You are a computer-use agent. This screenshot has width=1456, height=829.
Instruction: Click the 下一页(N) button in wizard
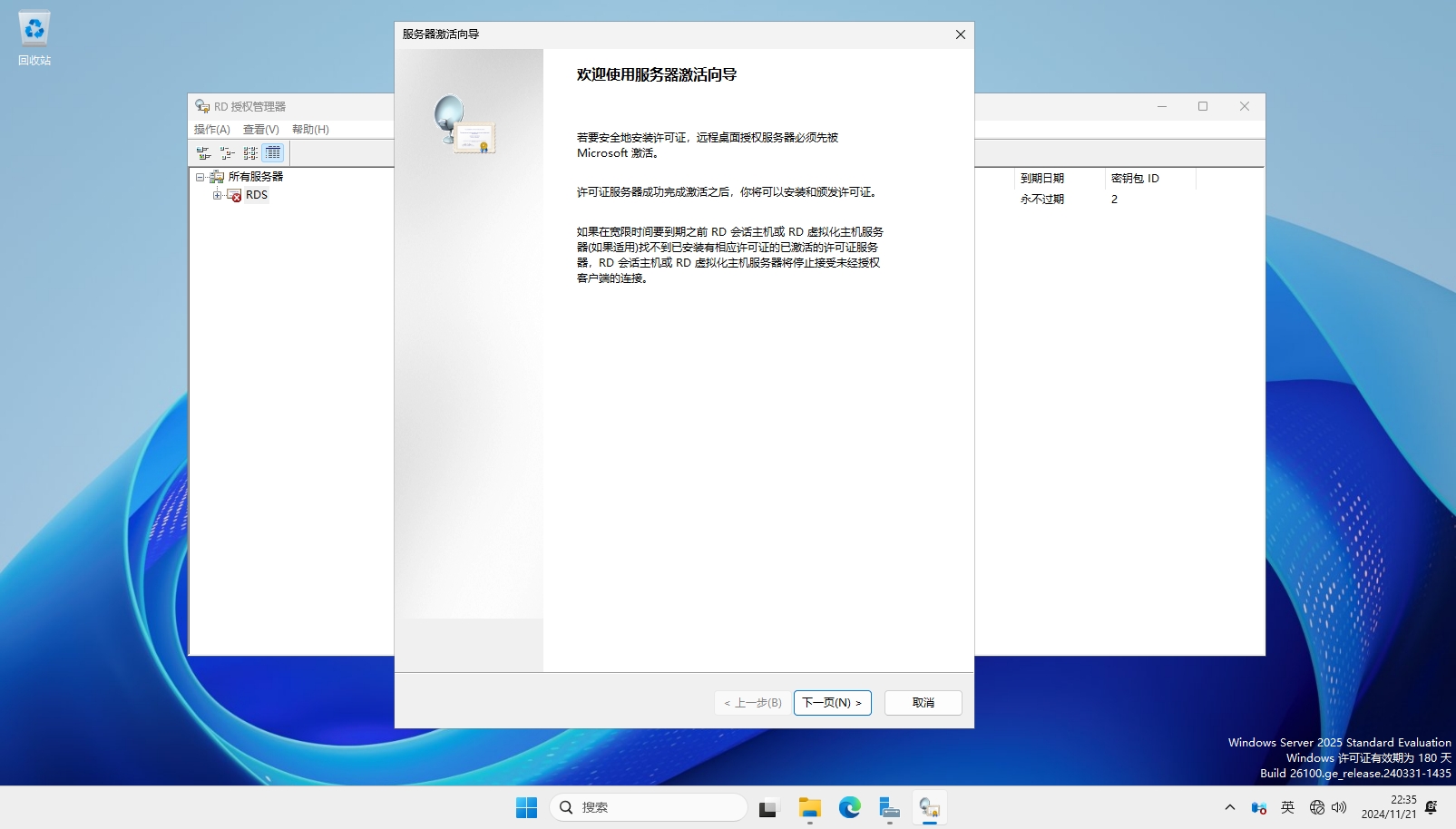pos(832,703)
